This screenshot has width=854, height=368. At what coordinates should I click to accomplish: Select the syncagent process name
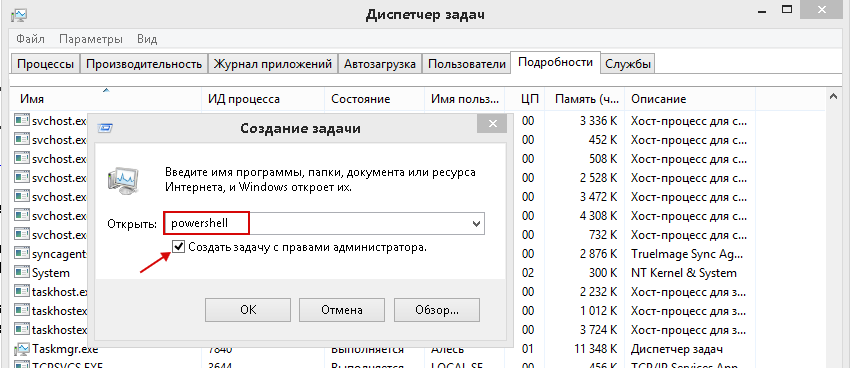click(59, 254)
